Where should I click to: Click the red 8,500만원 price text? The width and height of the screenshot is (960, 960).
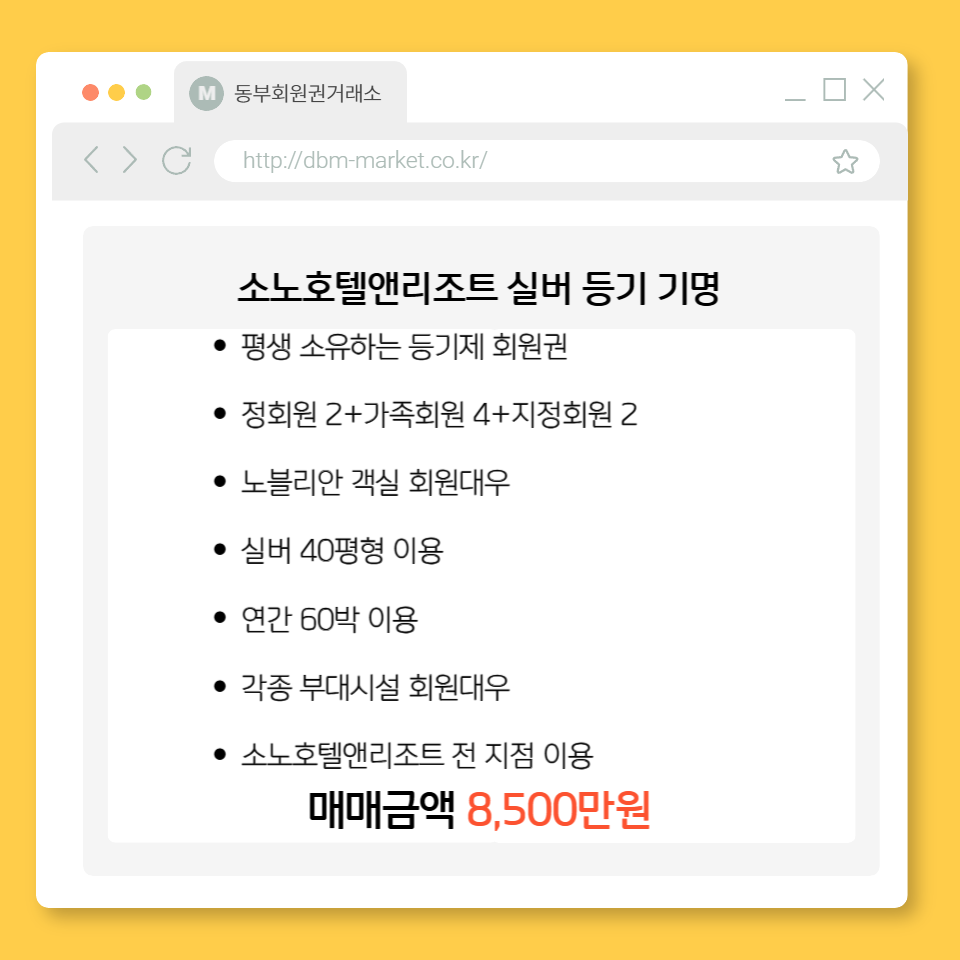(558, 809)
